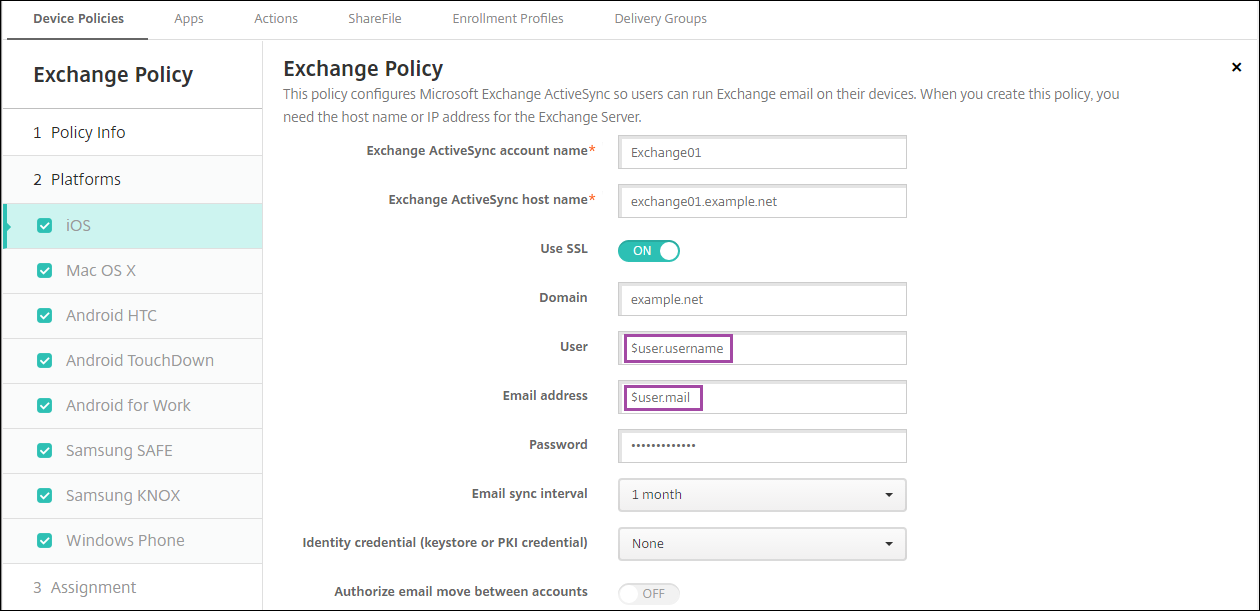Uncheck the Mac OS X platform checkbox
1260x611 pixels.
(44, 271)
